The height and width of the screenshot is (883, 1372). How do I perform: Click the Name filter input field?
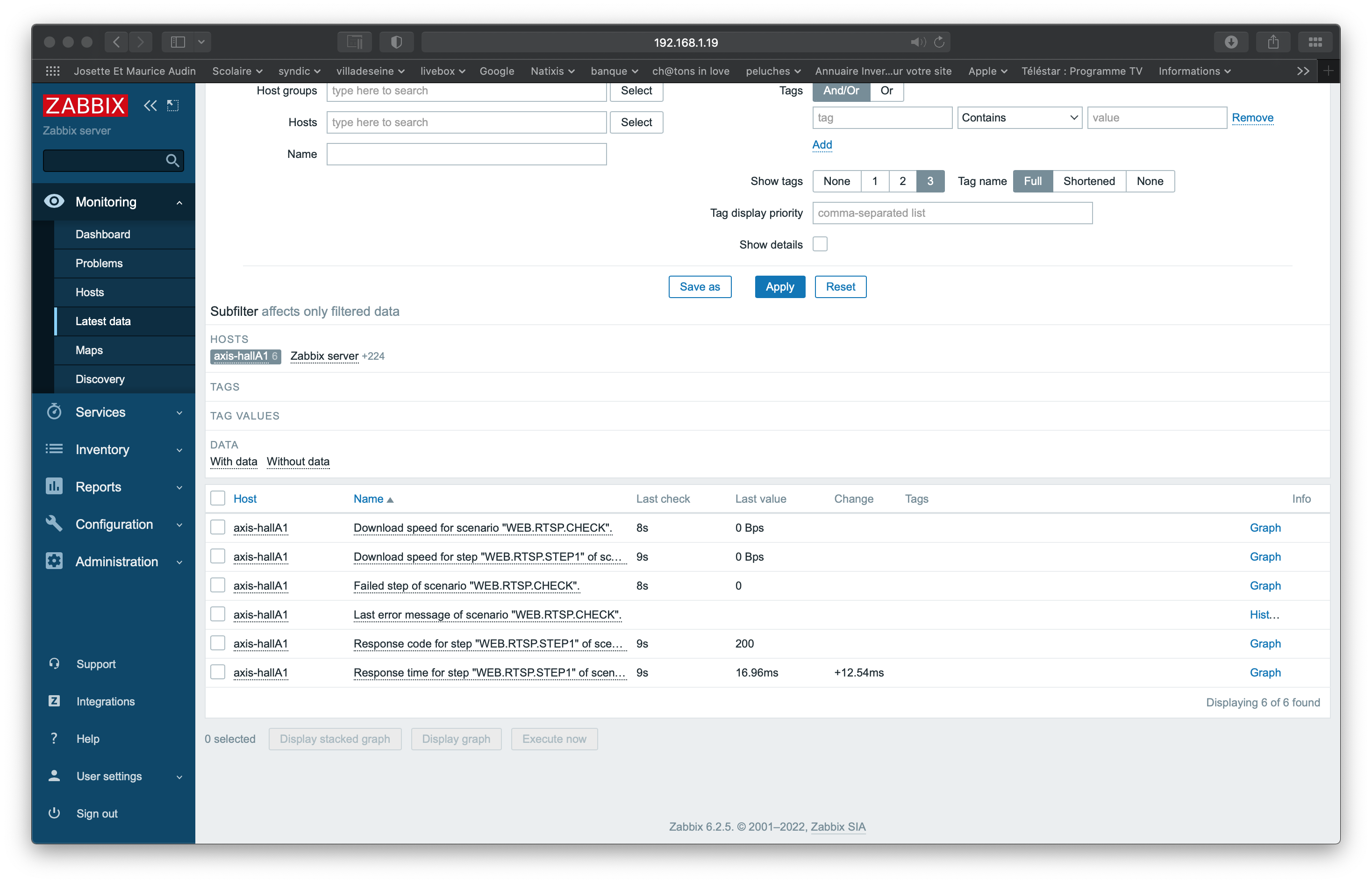click(466, 154)
